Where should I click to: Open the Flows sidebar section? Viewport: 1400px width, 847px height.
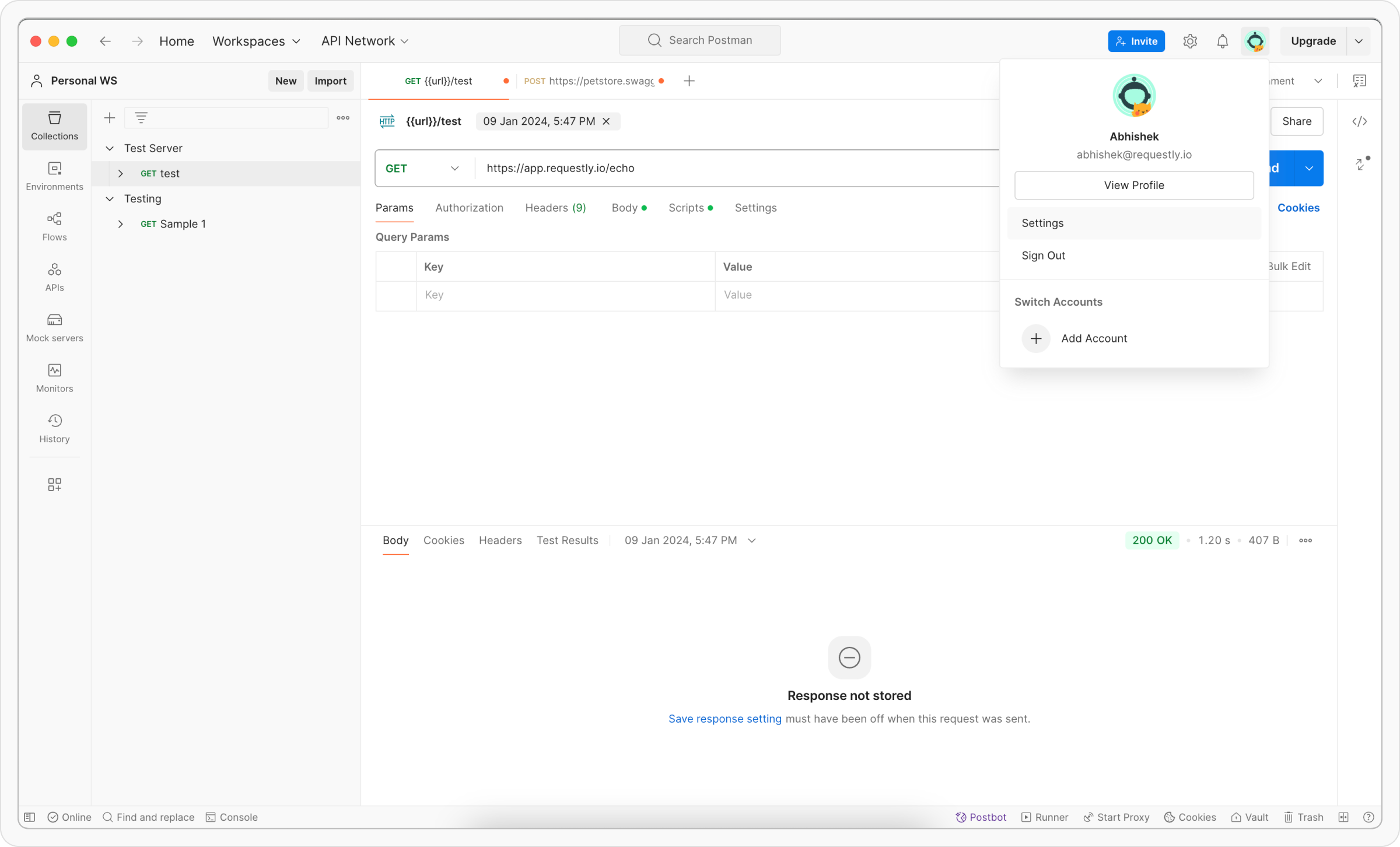pyautogui.click(x=54, y=226)
